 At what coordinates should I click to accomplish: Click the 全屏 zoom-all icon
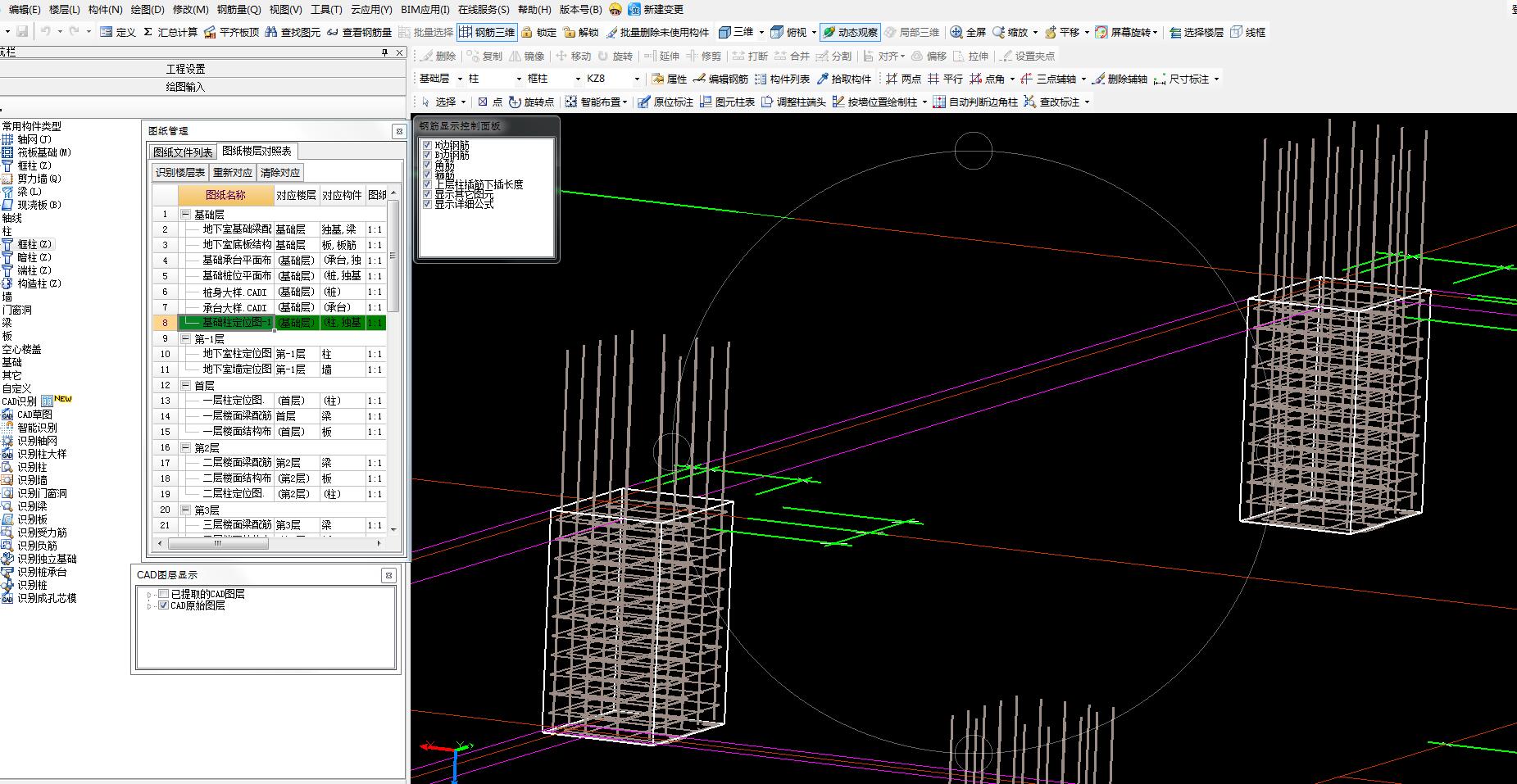click(956, 32)
